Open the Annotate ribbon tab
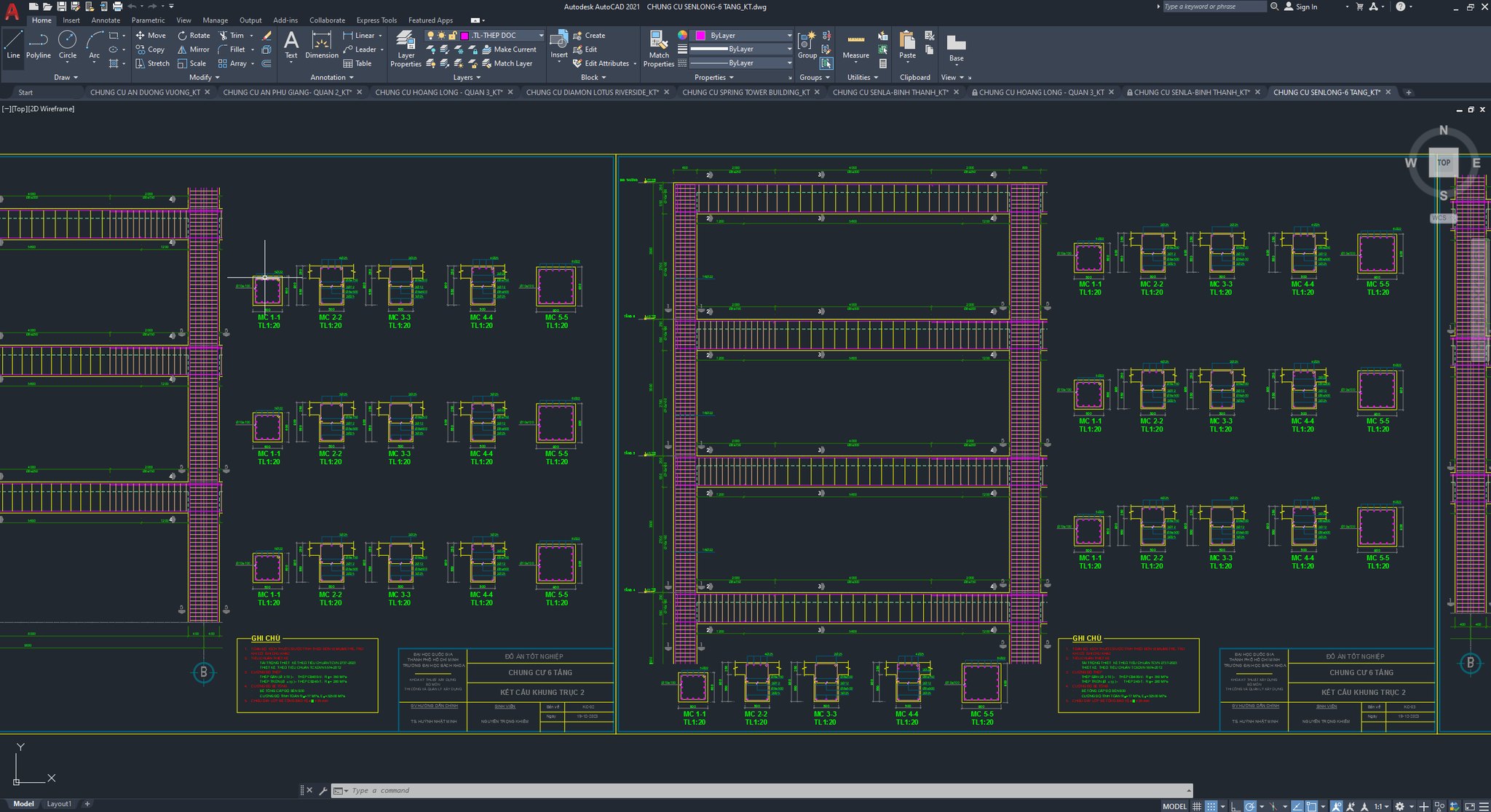 (106, 20)
